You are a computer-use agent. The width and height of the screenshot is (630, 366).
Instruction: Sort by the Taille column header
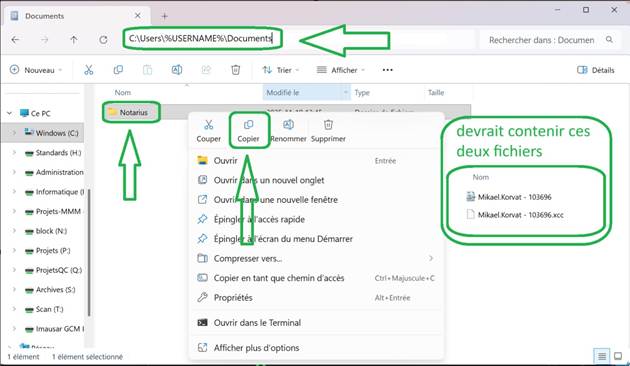click(x=436, y=92)
